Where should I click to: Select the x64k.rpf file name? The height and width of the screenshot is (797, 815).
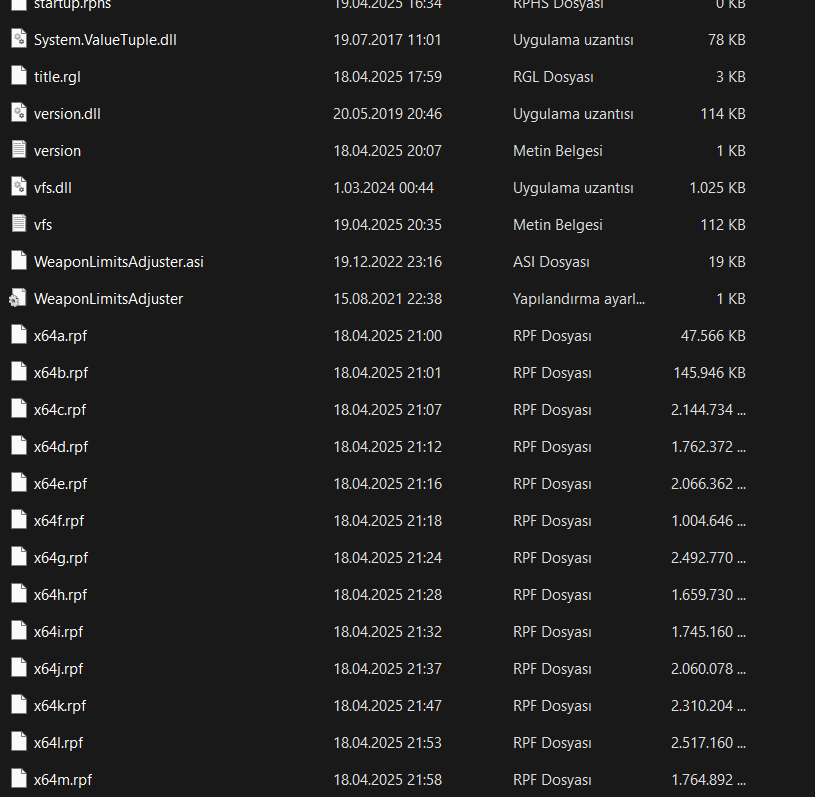(60, 706)
